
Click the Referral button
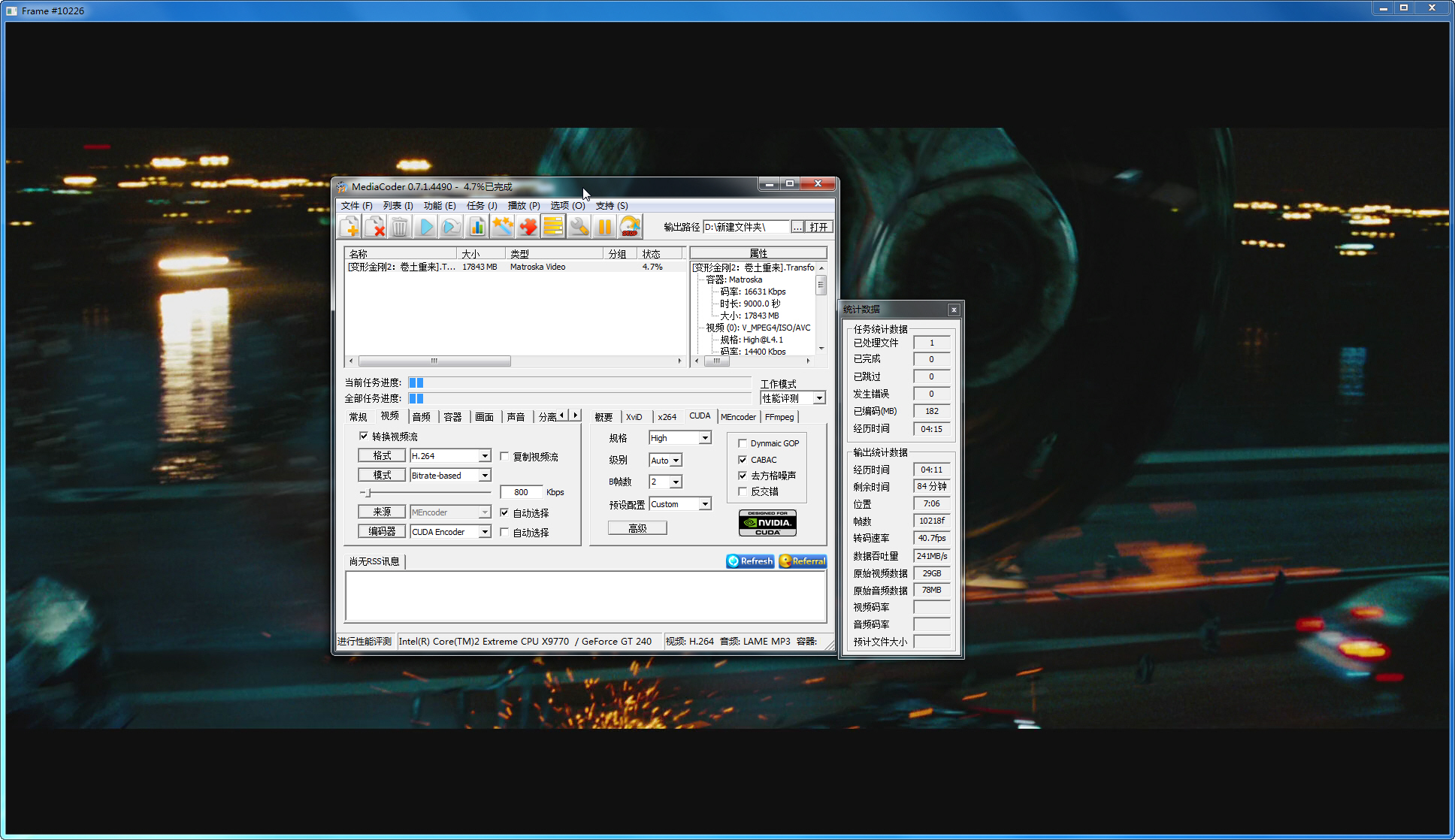tap(803, 561)
